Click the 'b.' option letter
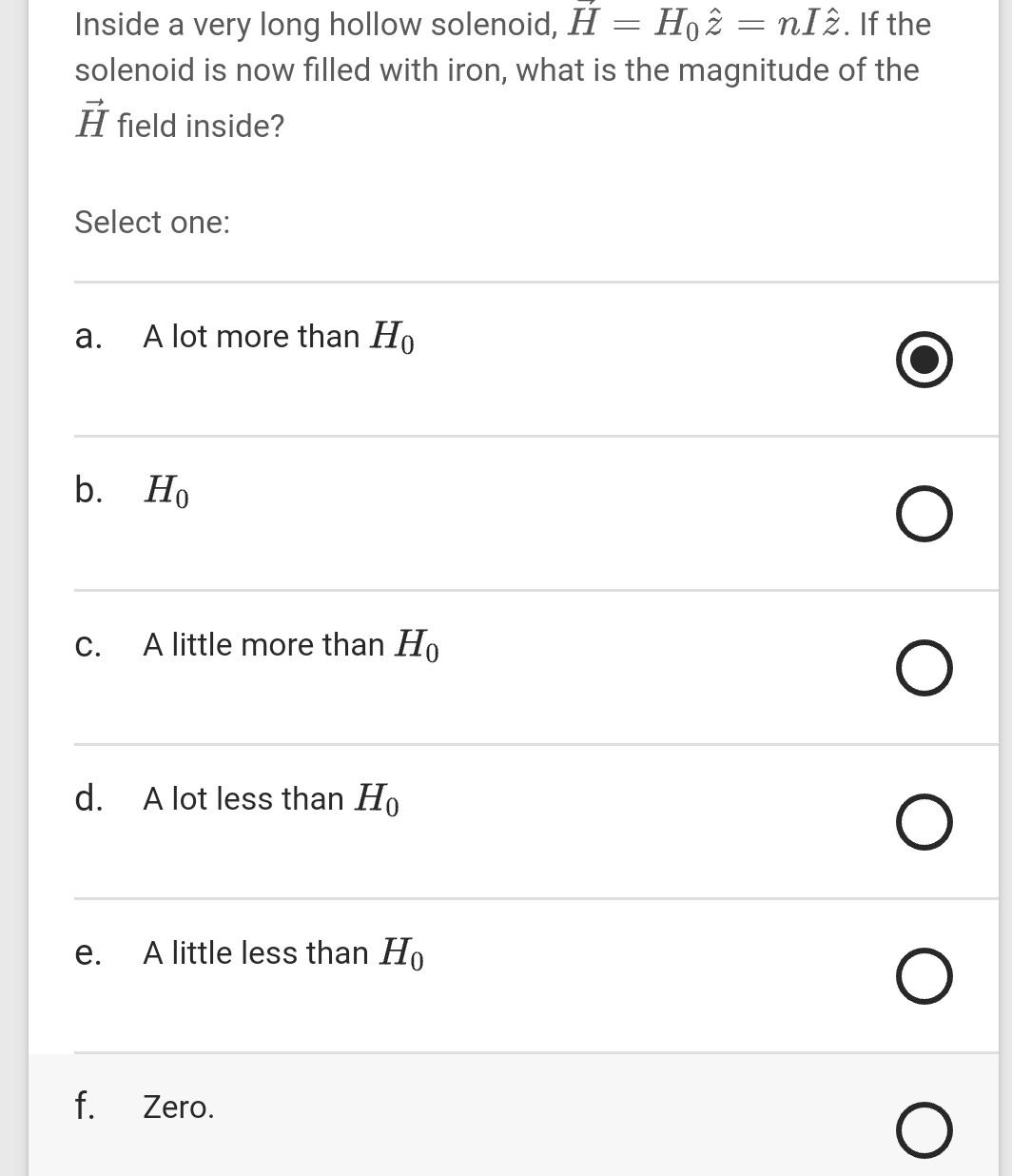The height and width of the screenshot is (1176, 1012). [88, 490]
